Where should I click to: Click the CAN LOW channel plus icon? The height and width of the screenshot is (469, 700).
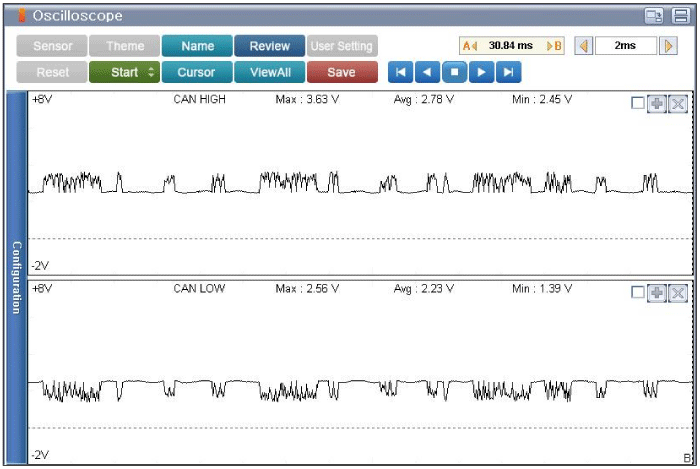click(x=657, y=293)
